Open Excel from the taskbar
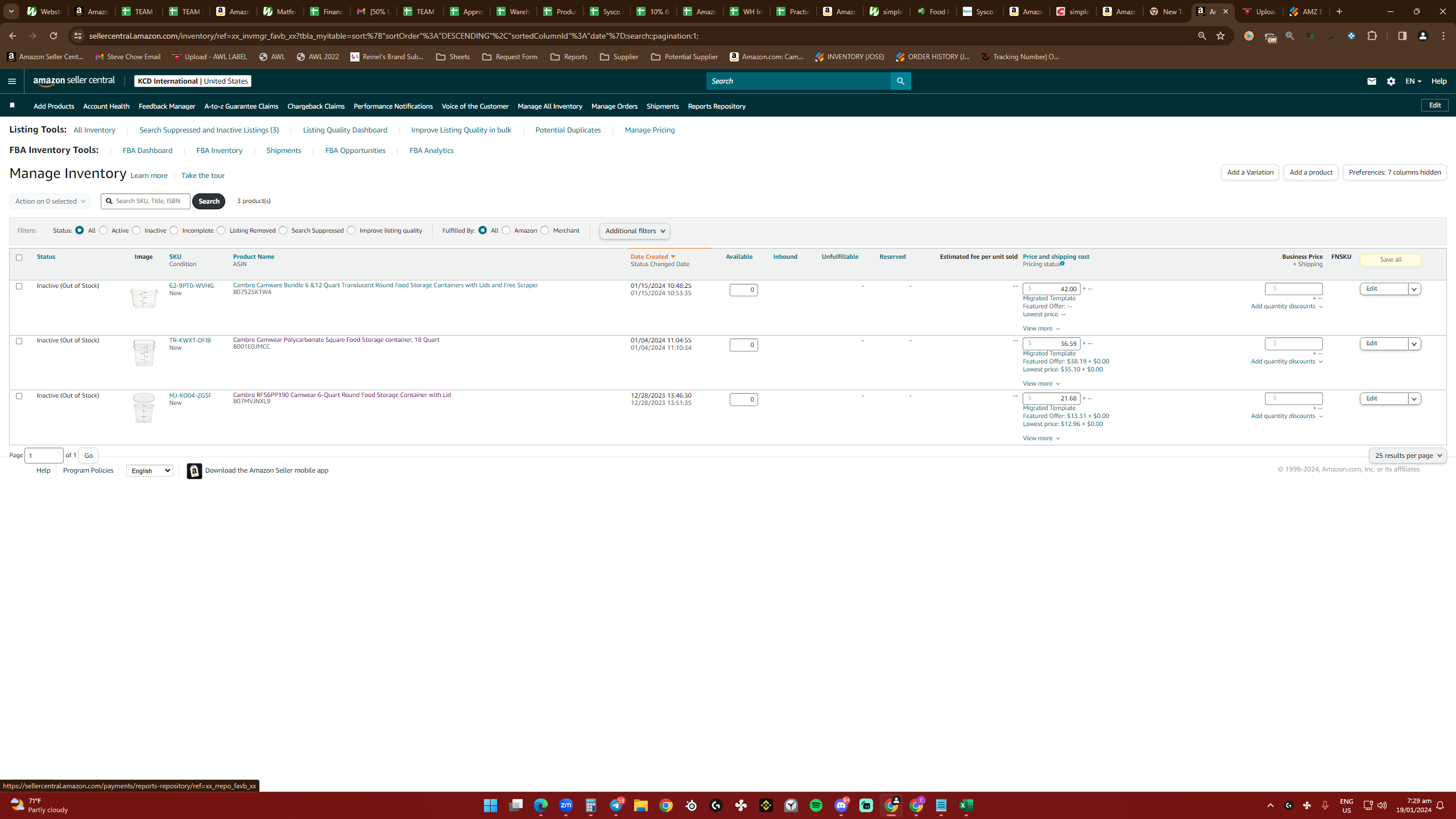 click(966, 805)
